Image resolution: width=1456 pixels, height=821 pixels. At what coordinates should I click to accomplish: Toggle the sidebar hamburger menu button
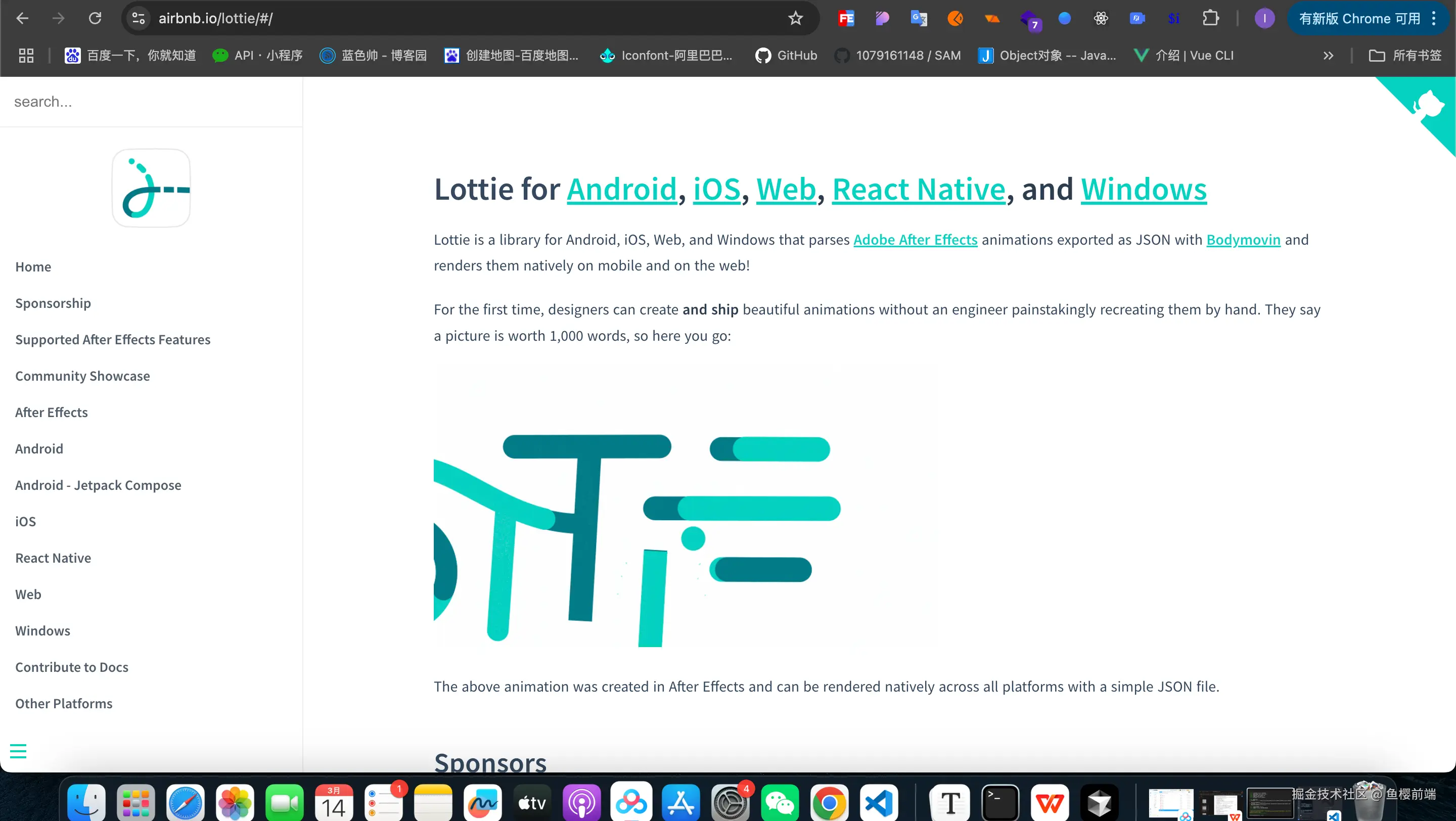18,751
